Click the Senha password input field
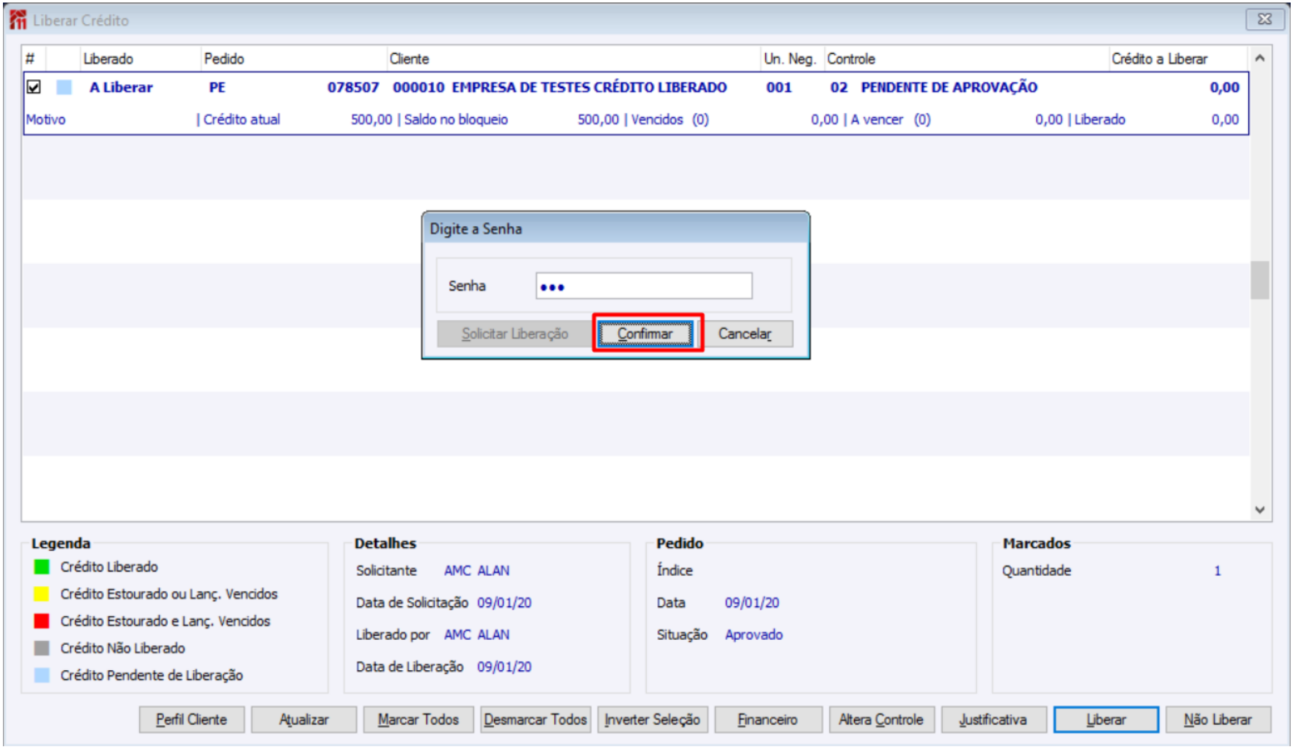The image size is (1293, 747). [x=644, y=286]
